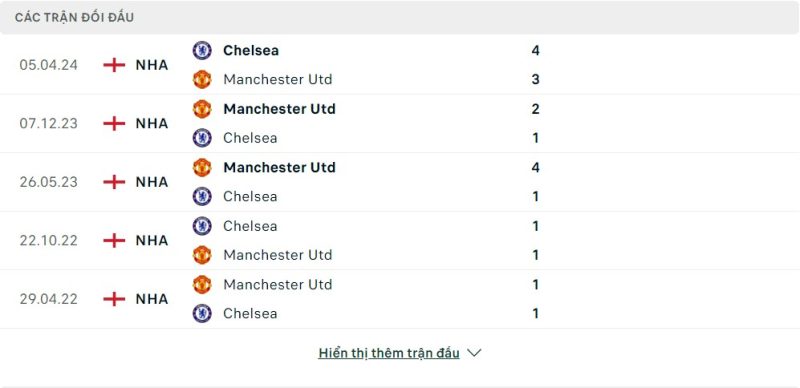
Task: Click score 4 for Chelsea on 05.04.24
Action: point(535,51)
